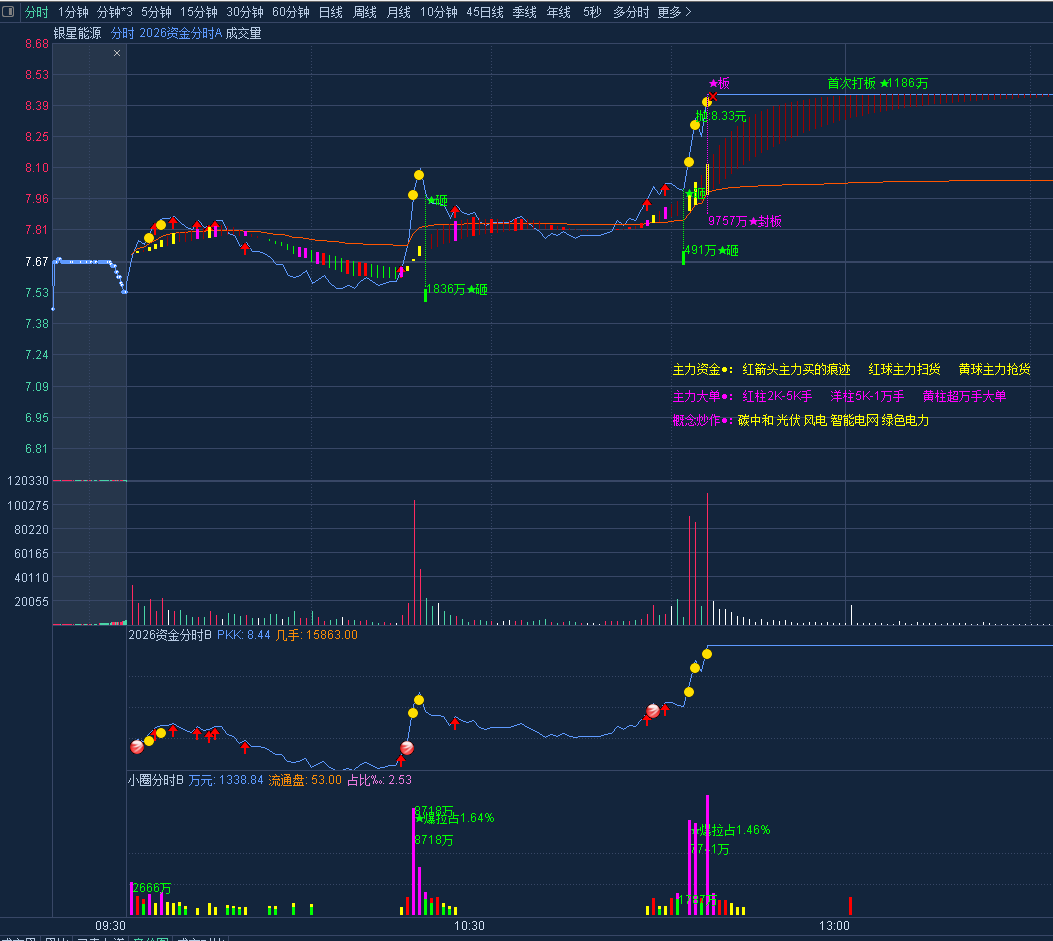Click the panel layout icon at top-left
This screenshot has height=941, width=1053.
point(9,12)
